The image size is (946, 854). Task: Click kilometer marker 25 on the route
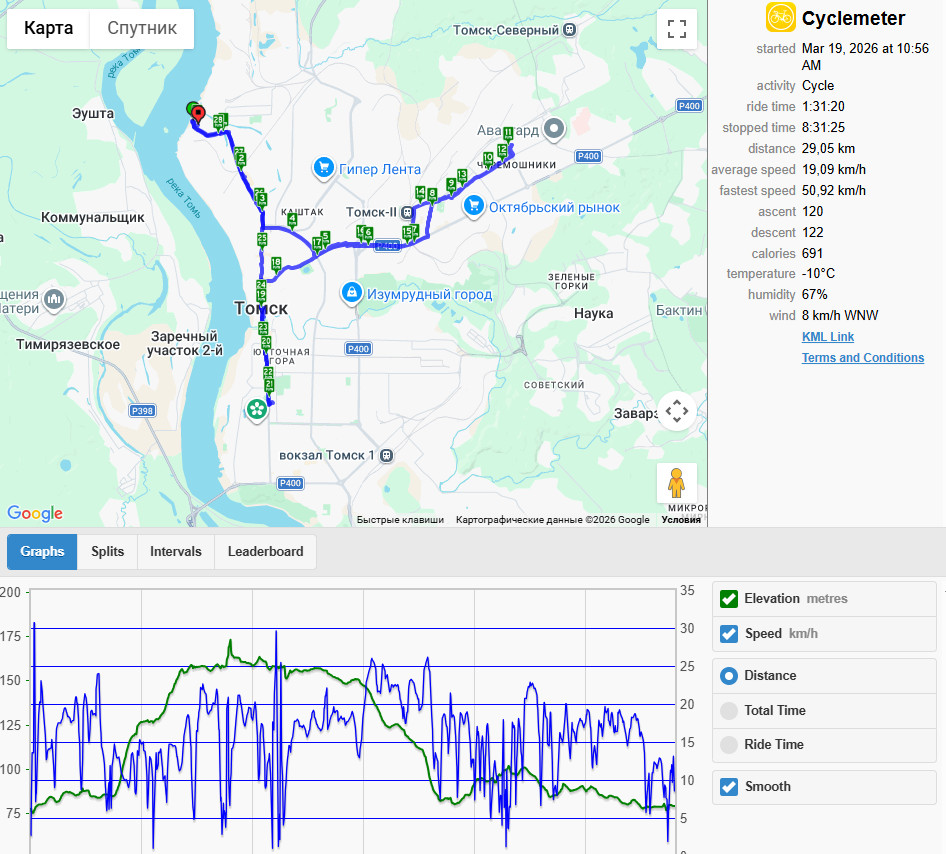(262, 239)
